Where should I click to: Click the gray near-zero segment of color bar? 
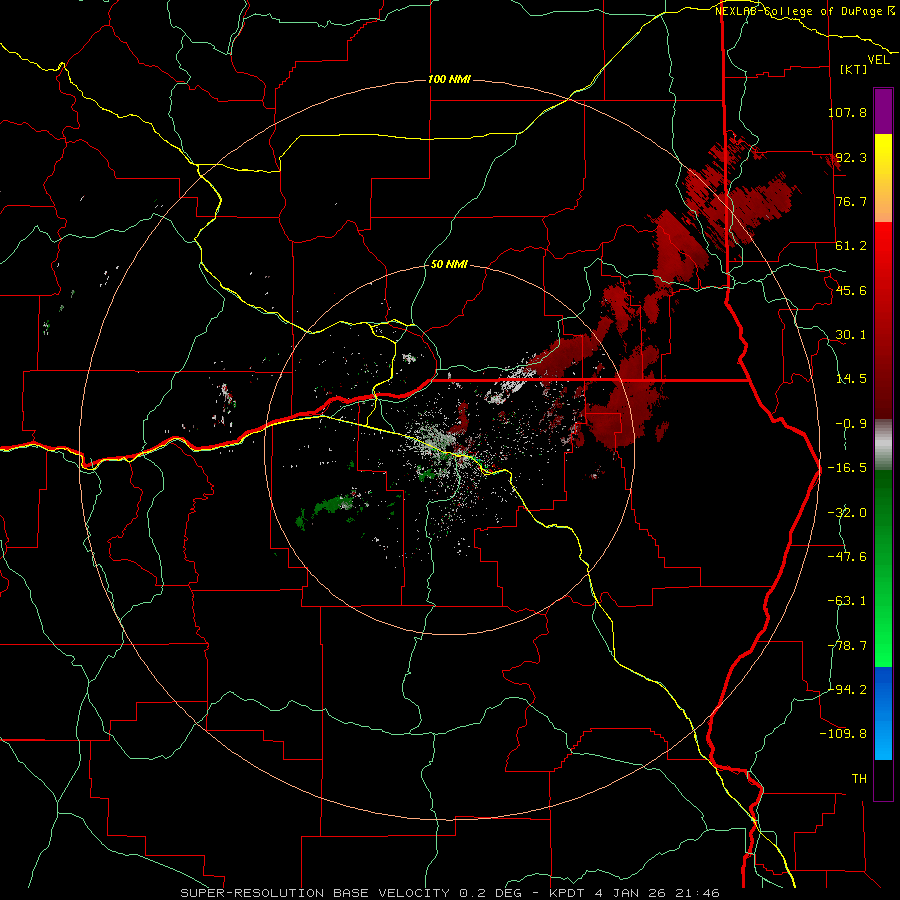[x=883, y=445]
